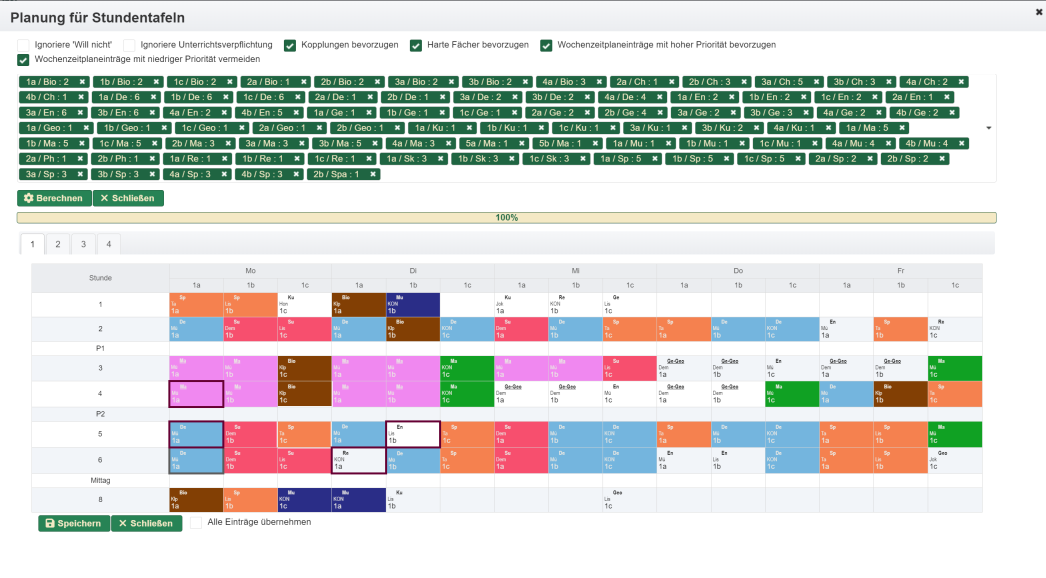The image size is (1046, 578).
Task: Expand the tag selection dropdown arrow
Action: point(989,128)
